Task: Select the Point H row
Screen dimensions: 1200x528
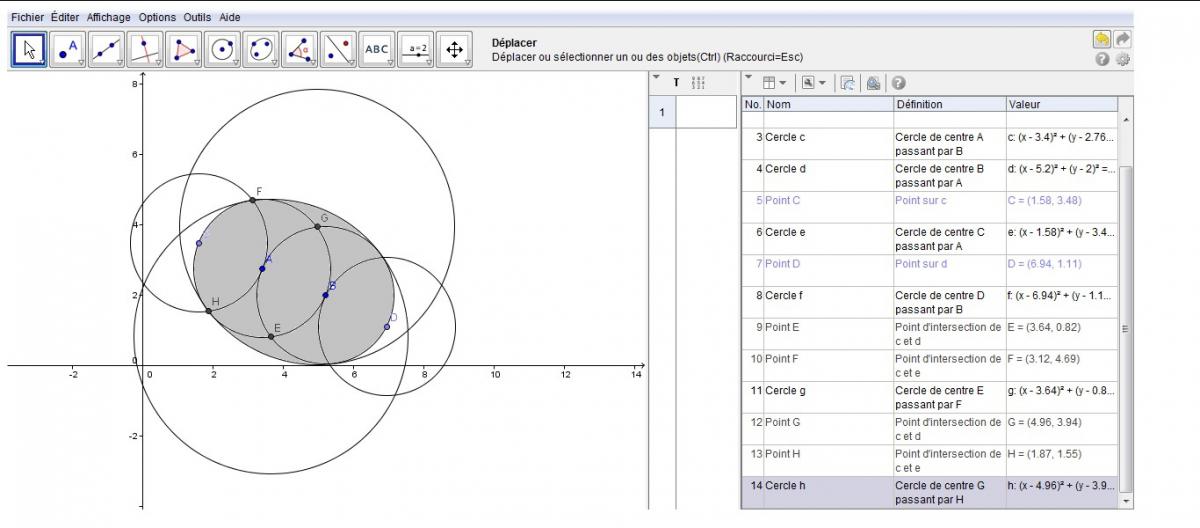Action: 930,461
